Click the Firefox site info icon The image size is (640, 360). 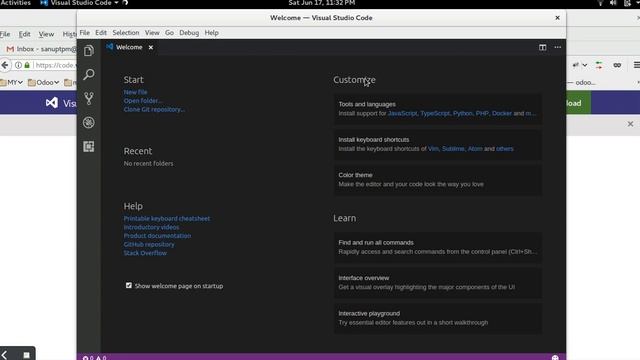coord(18,65)
